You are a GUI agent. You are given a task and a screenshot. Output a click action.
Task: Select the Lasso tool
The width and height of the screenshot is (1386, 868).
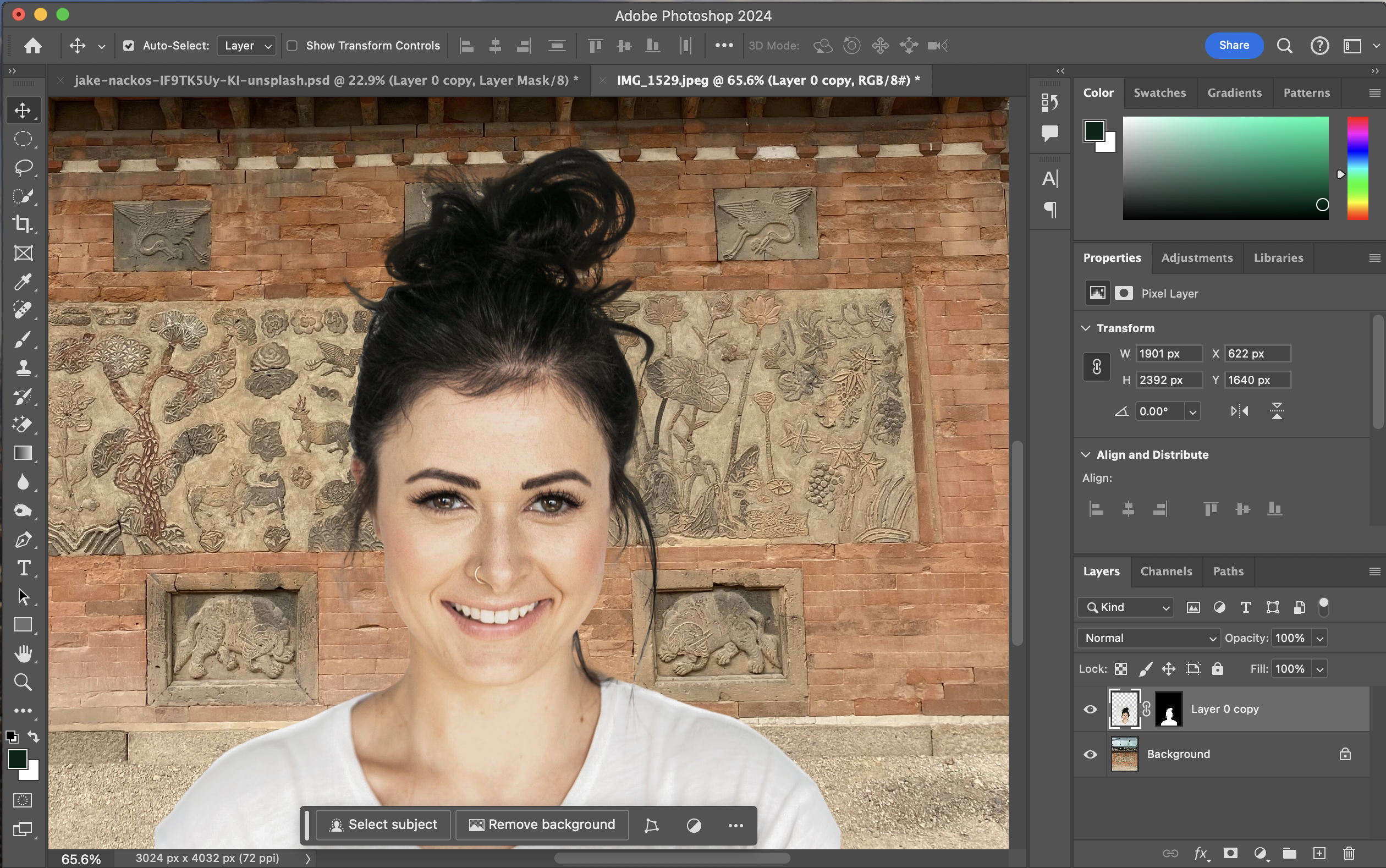(23, 168)
